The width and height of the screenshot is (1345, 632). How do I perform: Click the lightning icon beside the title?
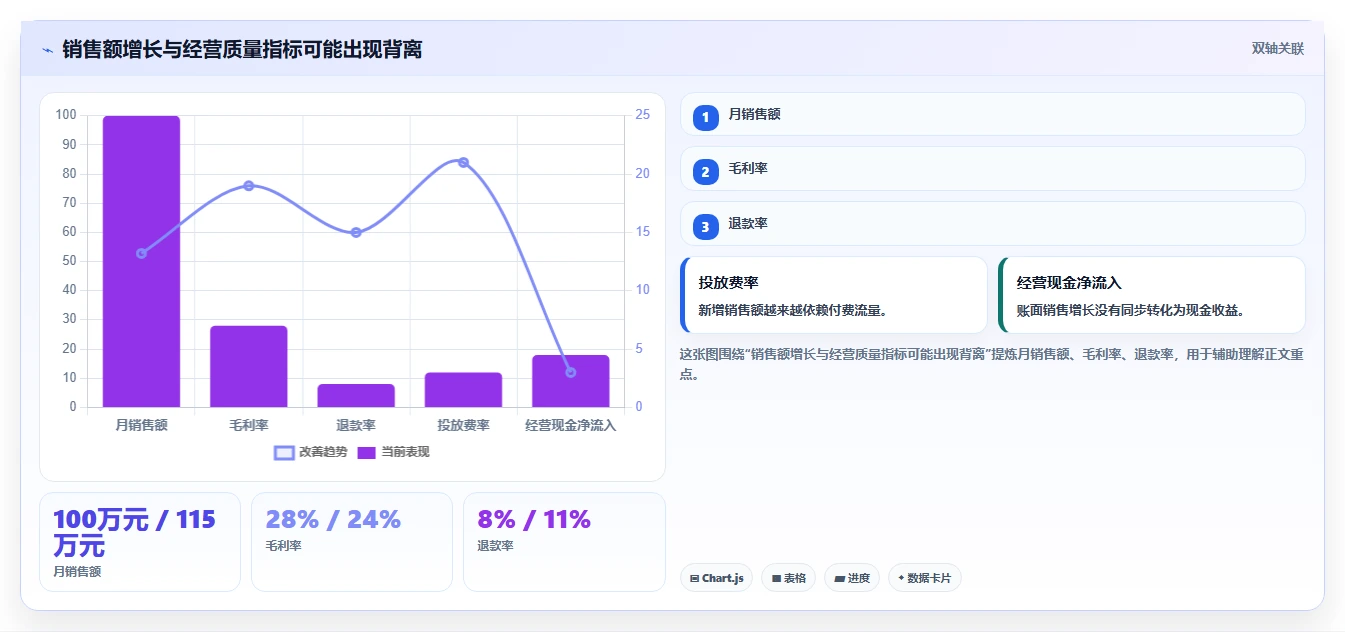coord(47,49)
